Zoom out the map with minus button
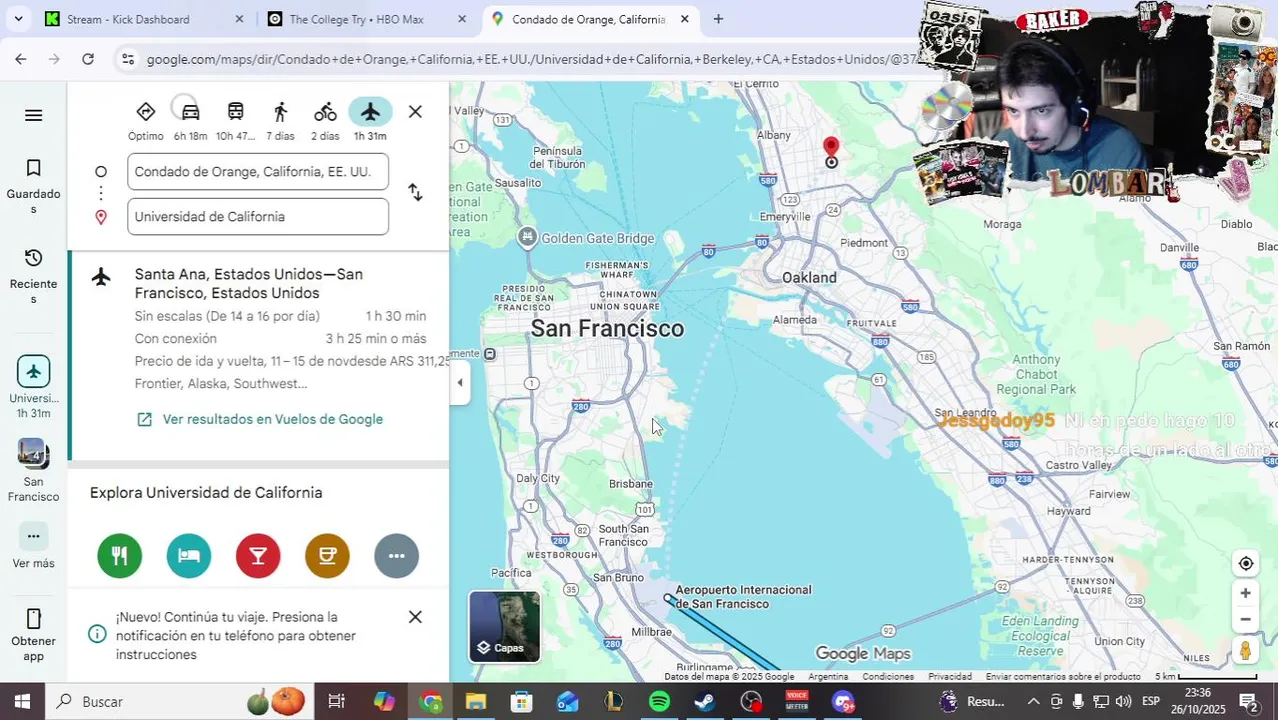This screenshot has height=720, width=1278. click(1245, 619)
